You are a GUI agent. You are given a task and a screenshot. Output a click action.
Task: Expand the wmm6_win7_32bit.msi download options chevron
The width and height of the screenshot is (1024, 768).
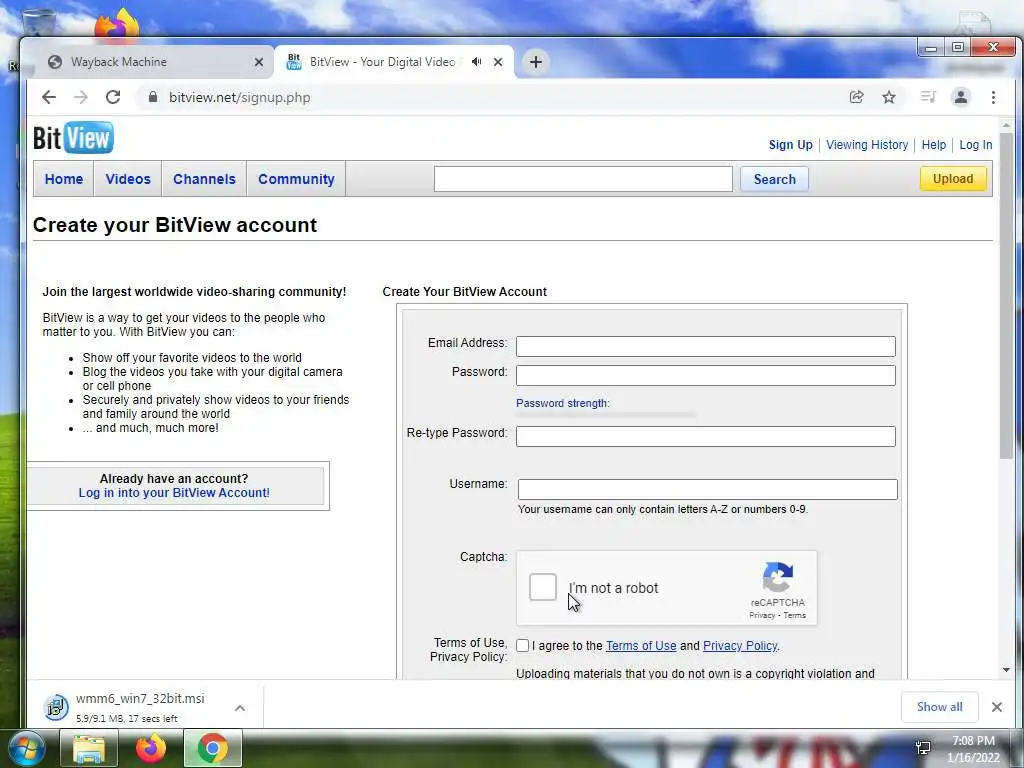coord(240,708)
